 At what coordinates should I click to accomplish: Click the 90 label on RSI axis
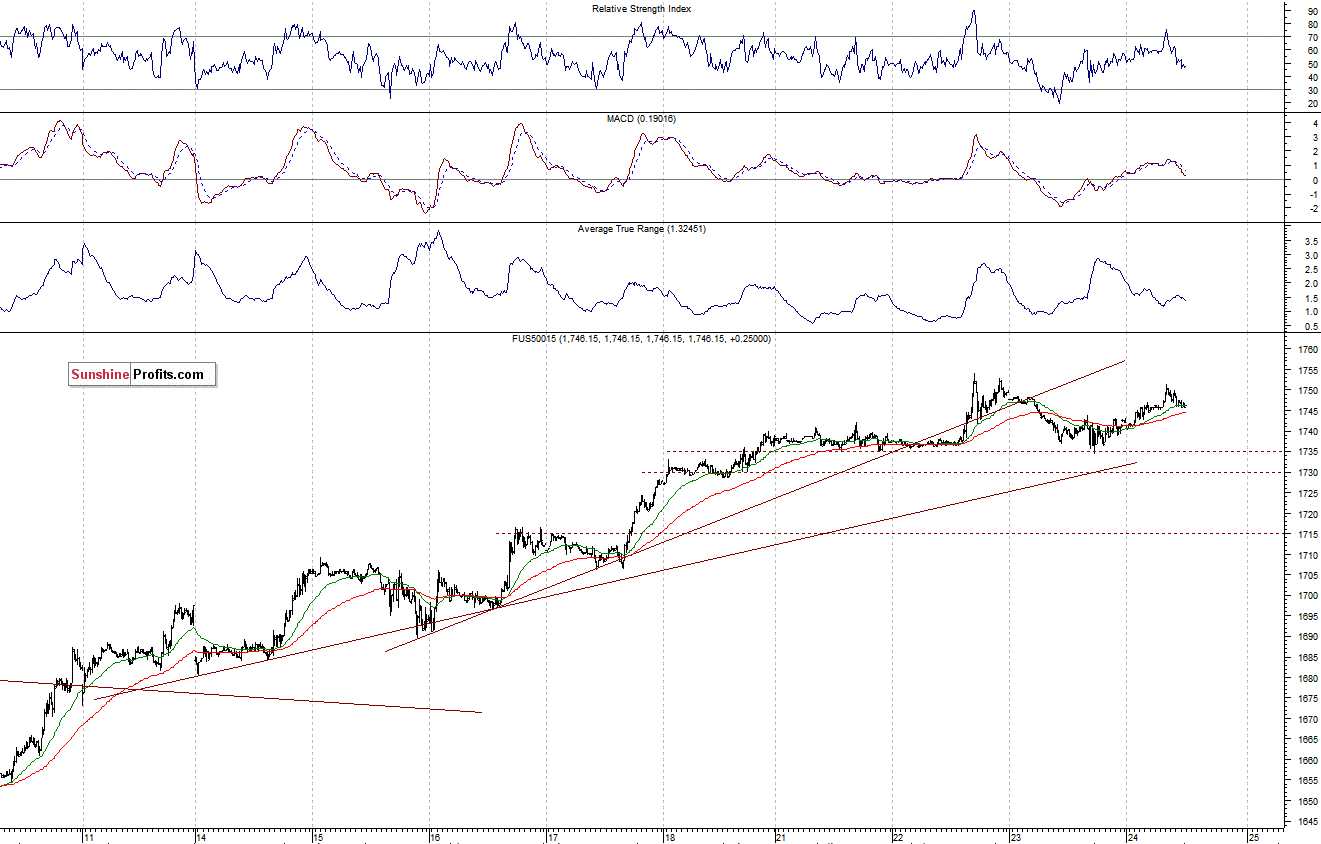click(x=1312, y=11)
